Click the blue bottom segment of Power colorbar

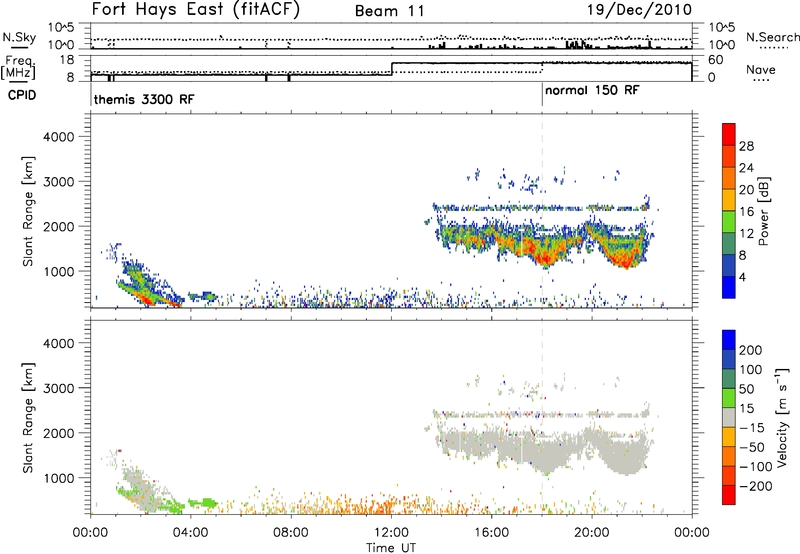click(729, 287)
